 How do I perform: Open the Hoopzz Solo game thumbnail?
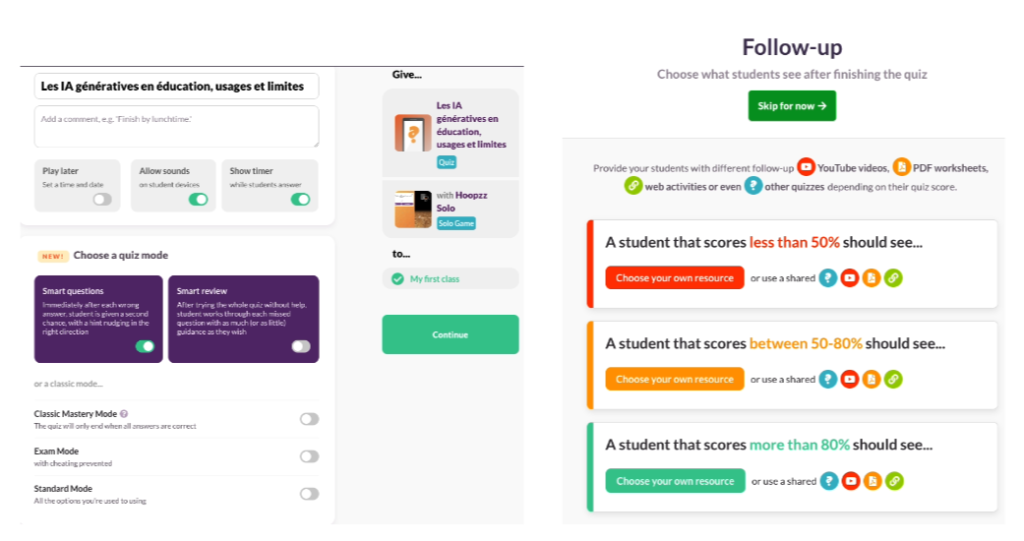pyautogui.click(x=412, y=208)
